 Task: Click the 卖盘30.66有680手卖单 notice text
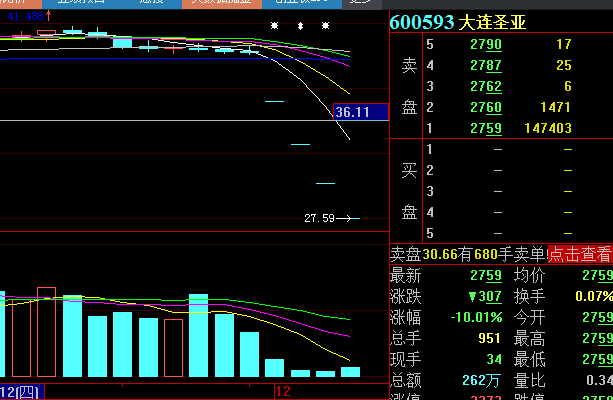coord(468,255)
